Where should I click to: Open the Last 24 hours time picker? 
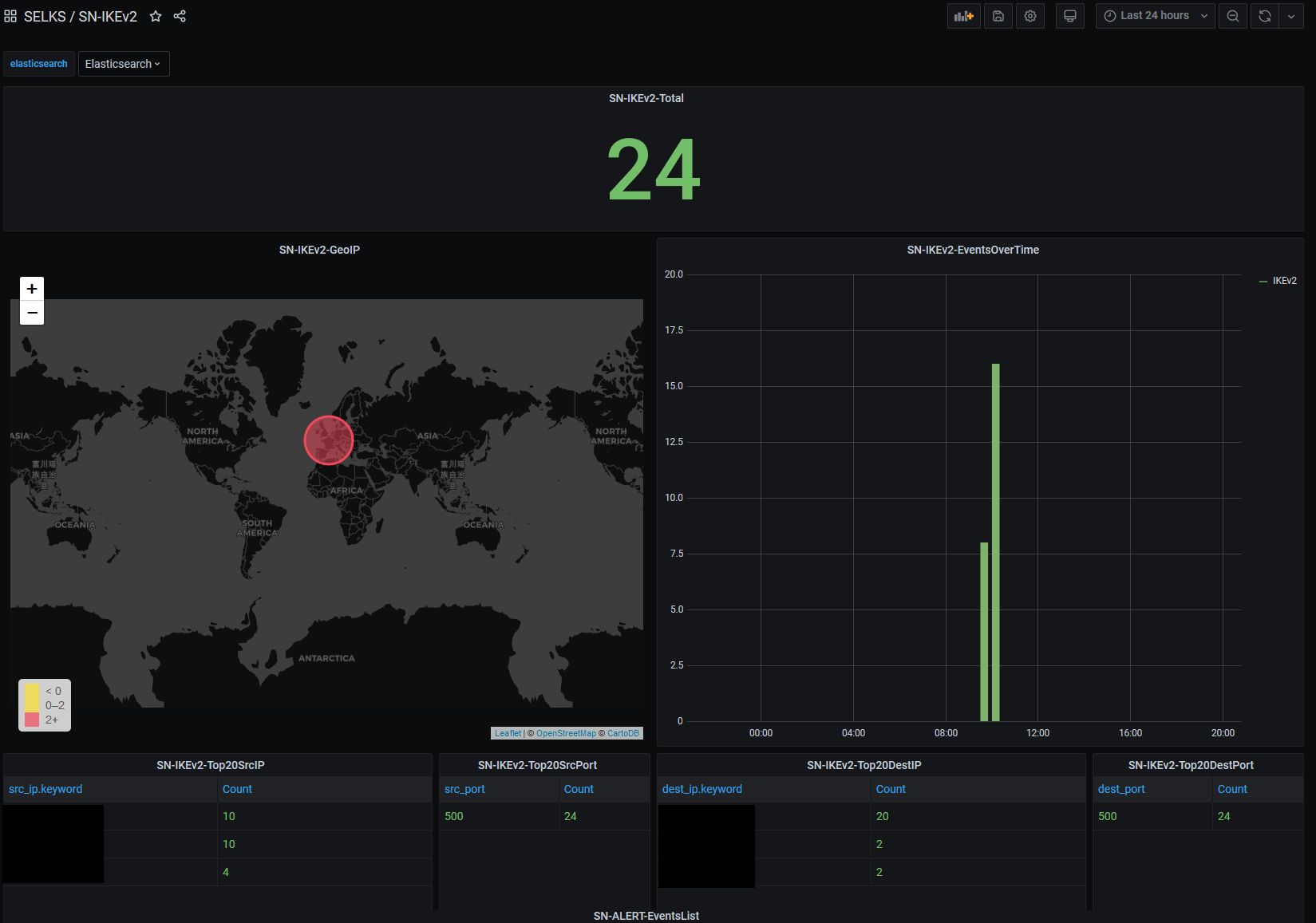pos(1156,16)
